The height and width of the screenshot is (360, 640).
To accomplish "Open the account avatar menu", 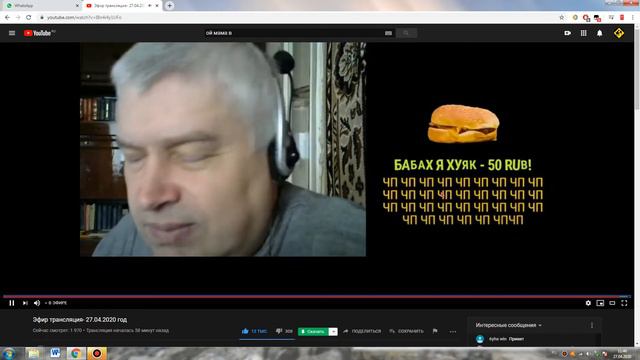I will [x=619, y=33].
